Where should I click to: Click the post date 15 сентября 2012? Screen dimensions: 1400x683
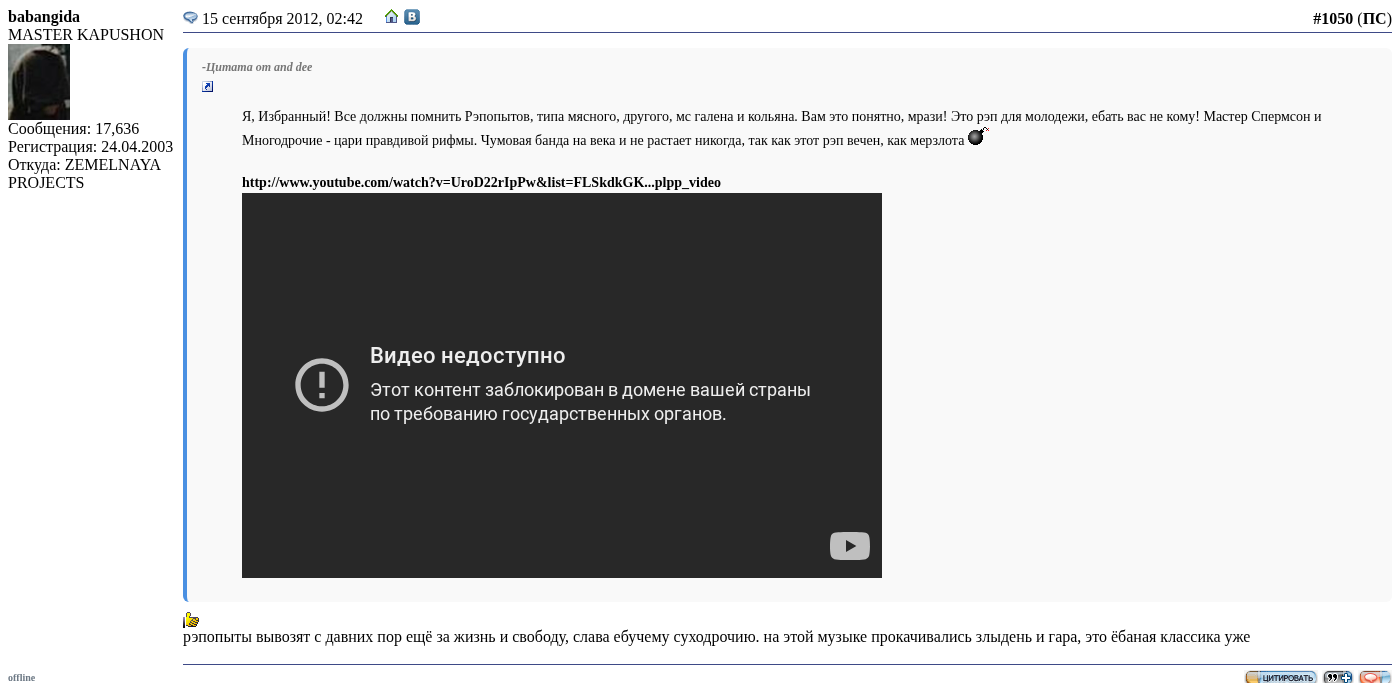pyautogui.click(x=282, y=19)
